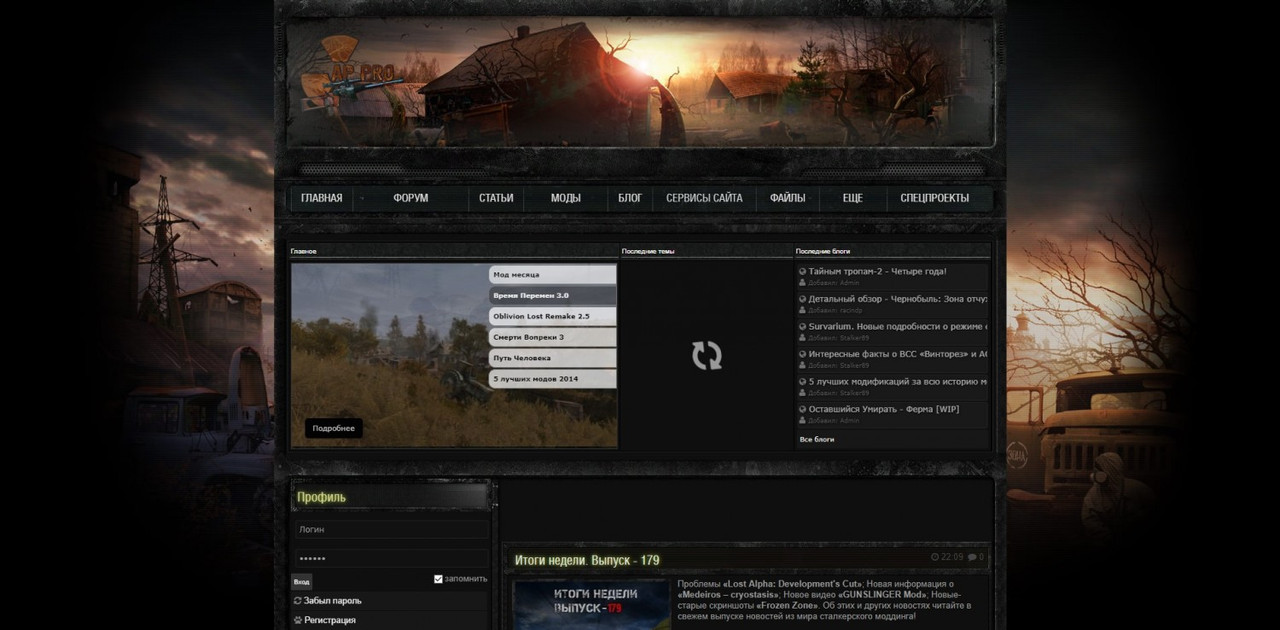Screen dimensions: 1280x630
Task: Click the Последние темы heading
Action: tap(648, 251)
